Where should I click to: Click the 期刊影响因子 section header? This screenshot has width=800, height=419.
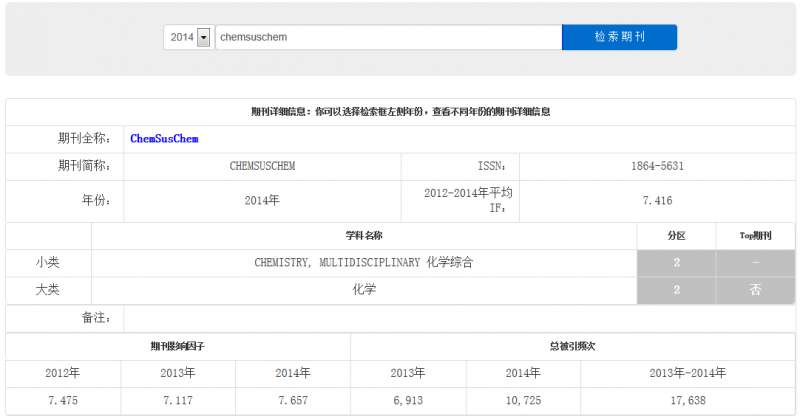coord(178,347)
